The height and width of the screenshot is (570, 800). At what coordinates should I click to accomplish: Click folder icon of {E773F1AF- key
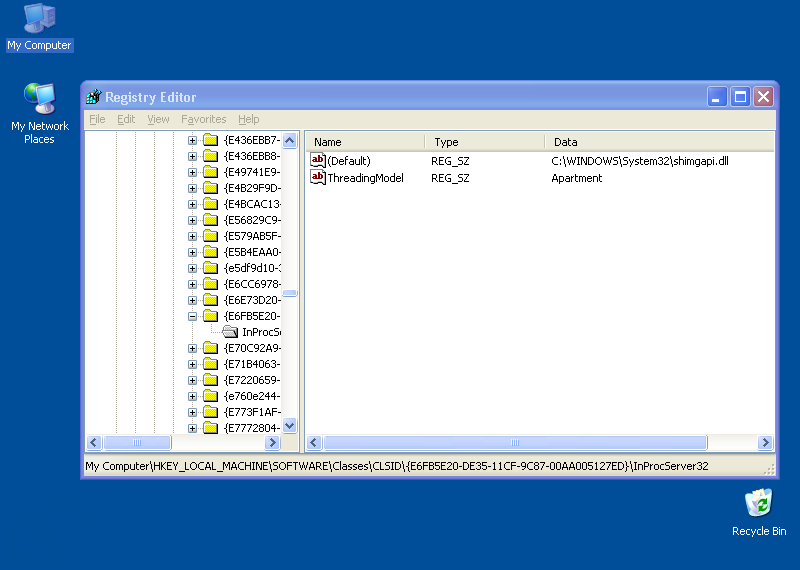click(x=211, y=412)
